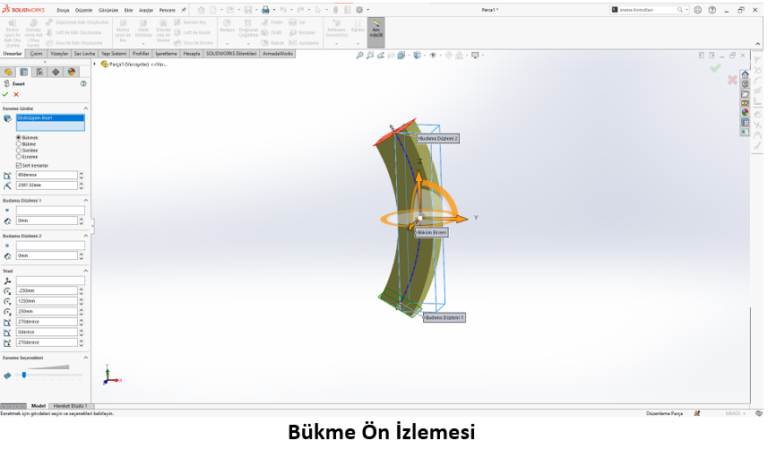Toggle the Sert kenarlar checkbox
Viewport: 768px width, 449px height.
18,165
